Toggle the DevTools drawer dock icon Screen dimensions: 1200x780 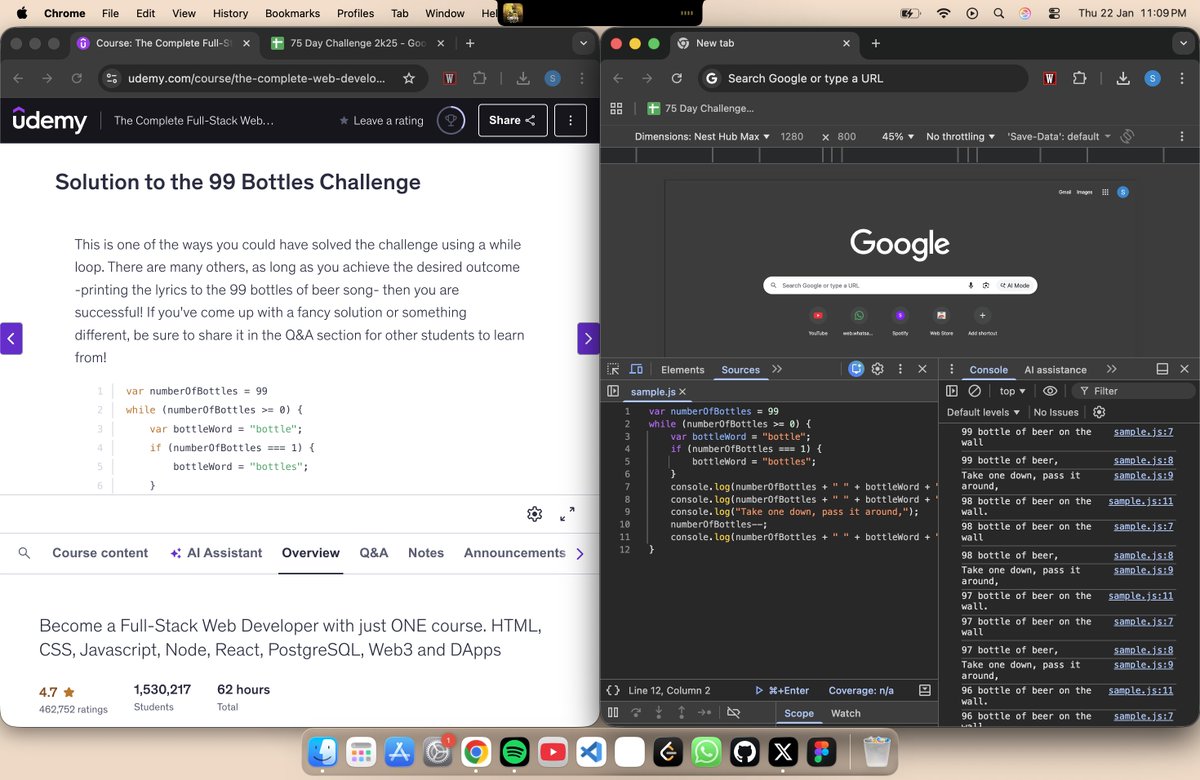pos(1162,369)
